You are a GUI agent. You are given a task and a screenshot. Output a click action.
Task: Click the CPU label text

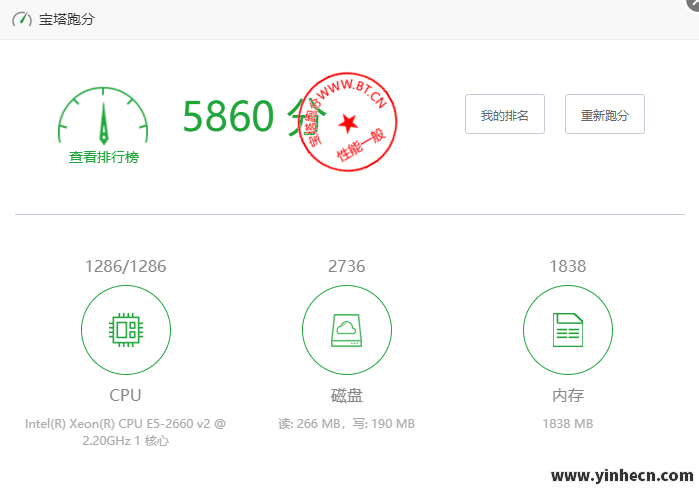(x=125, y=395)
